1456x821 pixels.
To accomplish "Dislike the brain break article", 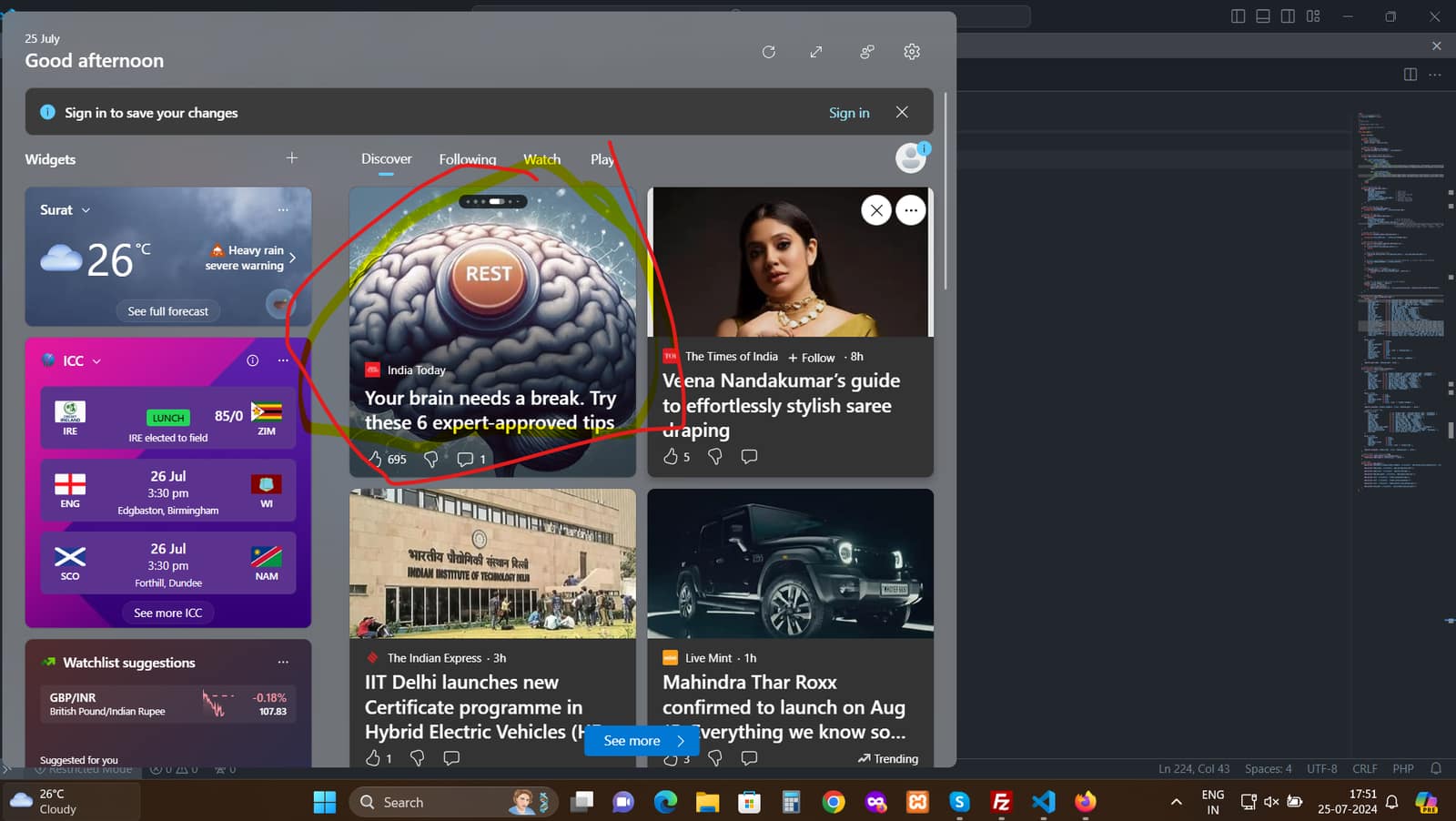I will (x=431, y=459).
